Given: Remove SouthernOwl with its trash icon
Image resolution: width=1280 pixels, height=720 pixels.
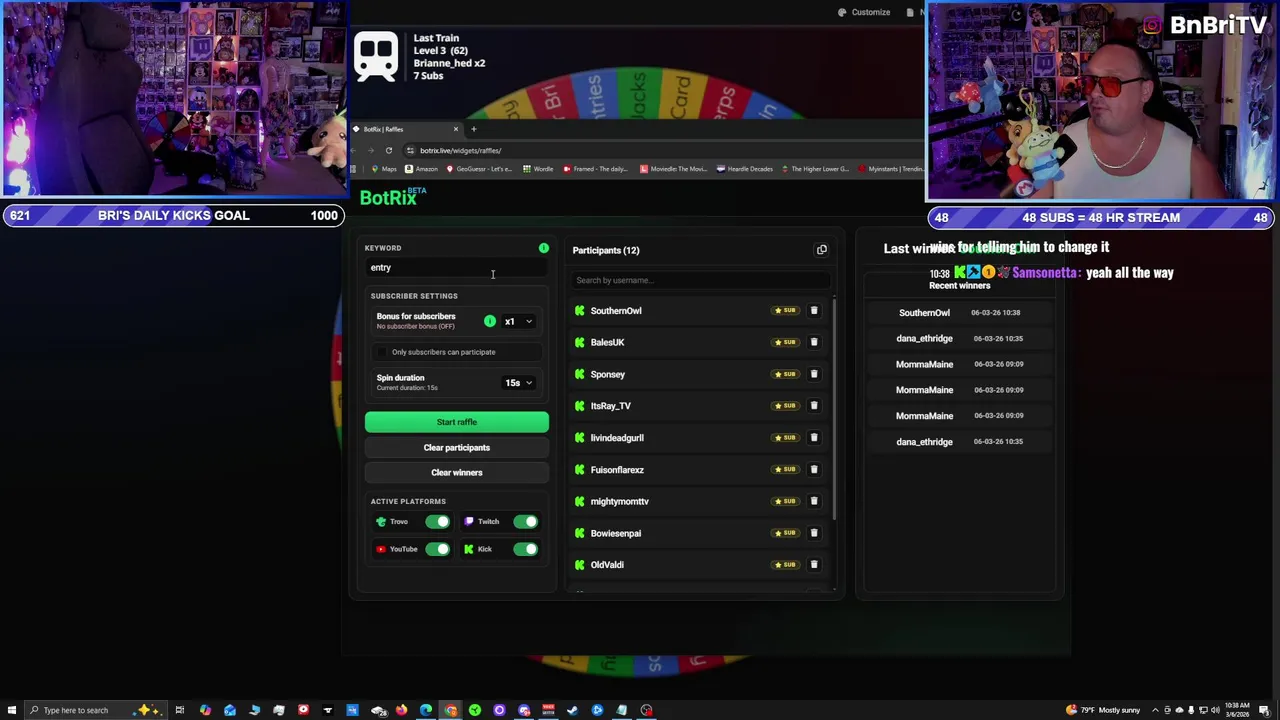Looking at the screenshot, I should pos(814,310).
